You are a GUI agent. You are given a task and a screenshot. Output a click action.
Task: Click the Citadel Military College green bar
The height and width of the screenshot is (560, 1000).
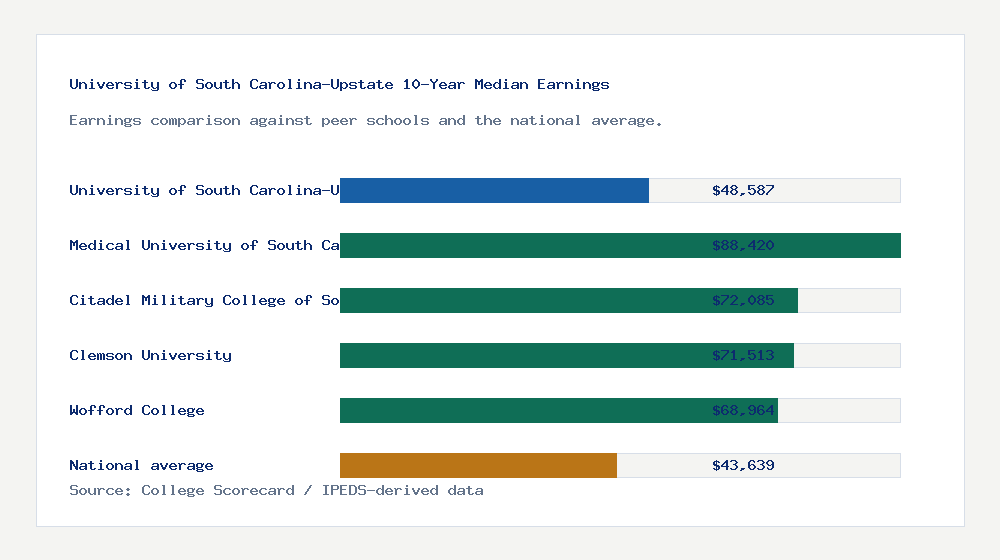click(569, 300)
